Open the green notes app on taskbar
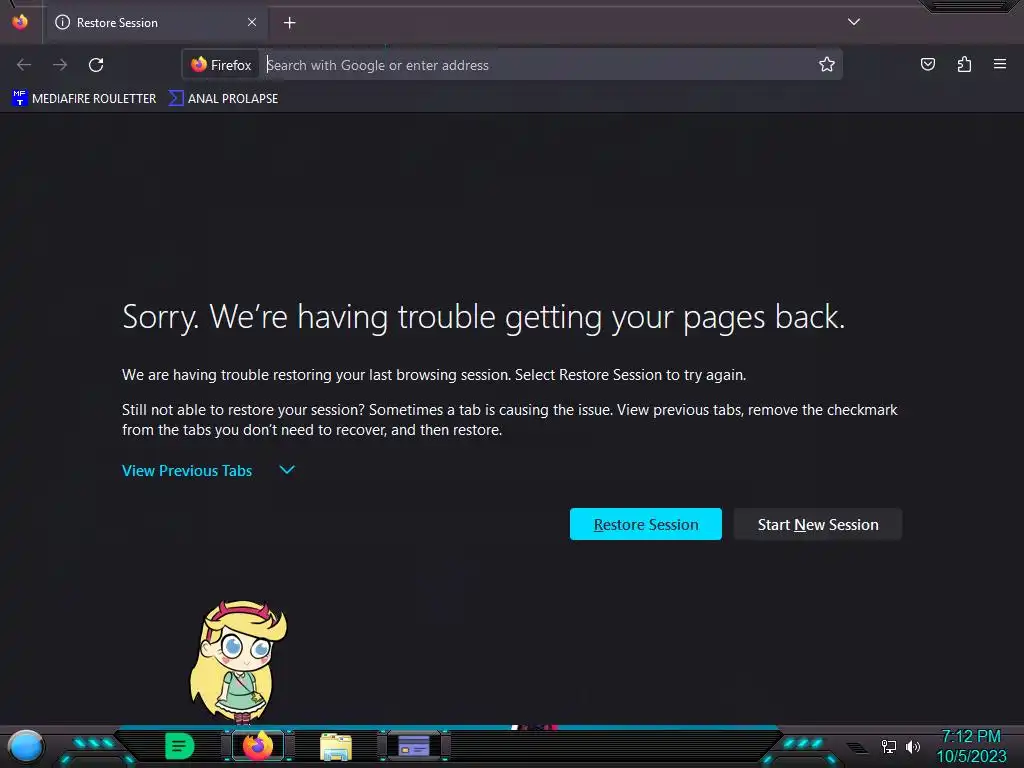The width and height of the screenshot is (1024, 768). (180, 746)
